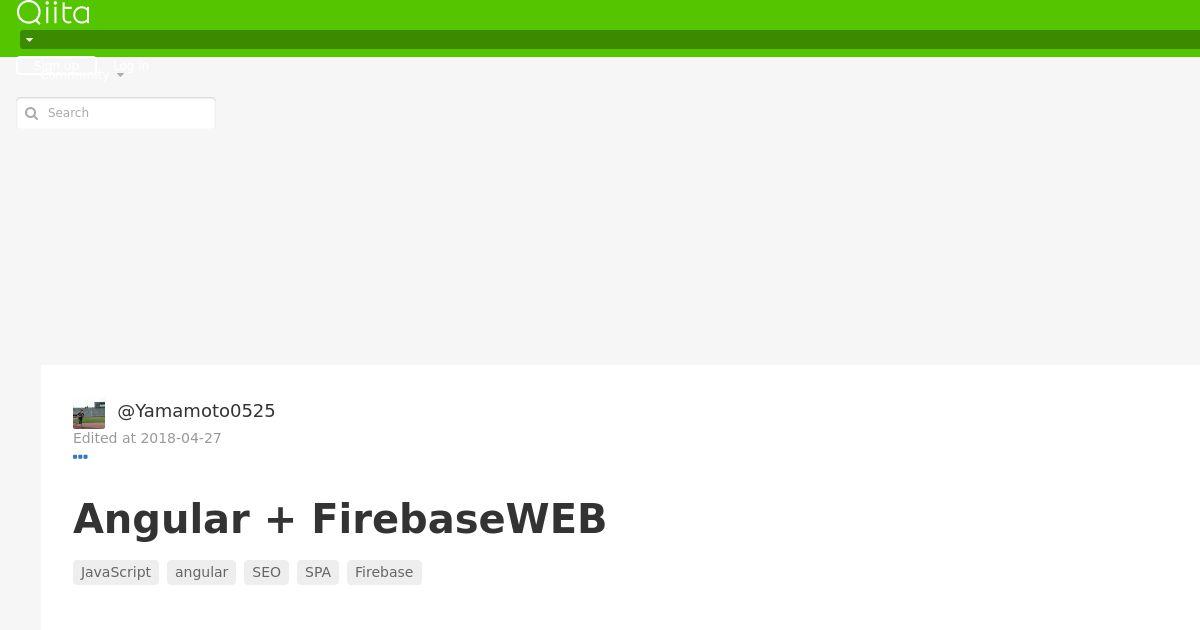Open the Qiita logo home link
Viewport: 1200px width, 630px height.
(53, 12)
